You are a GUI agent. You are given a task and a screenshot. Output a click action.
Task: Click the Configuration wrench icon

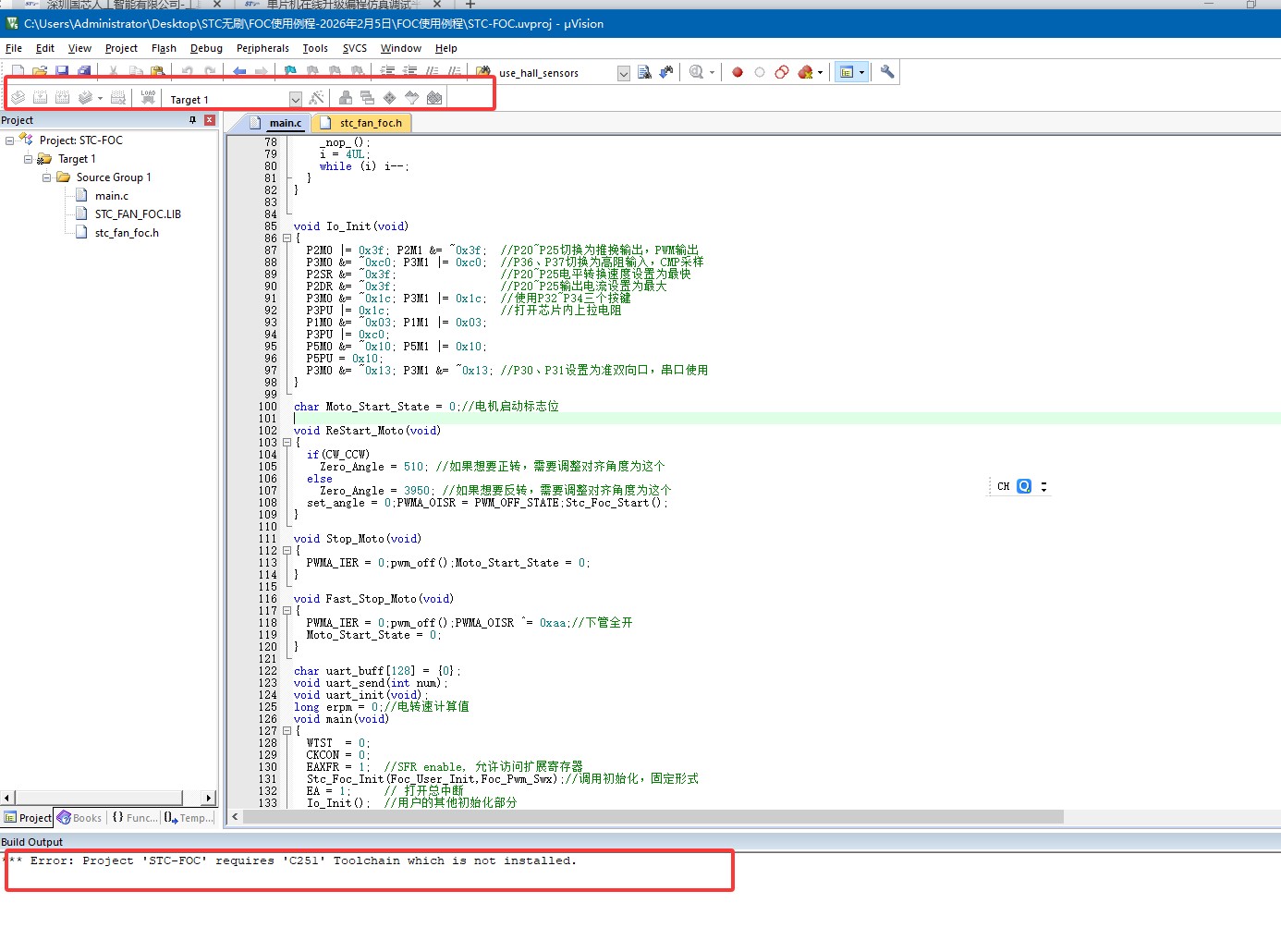pyautogui.click(x=887, y=72)
